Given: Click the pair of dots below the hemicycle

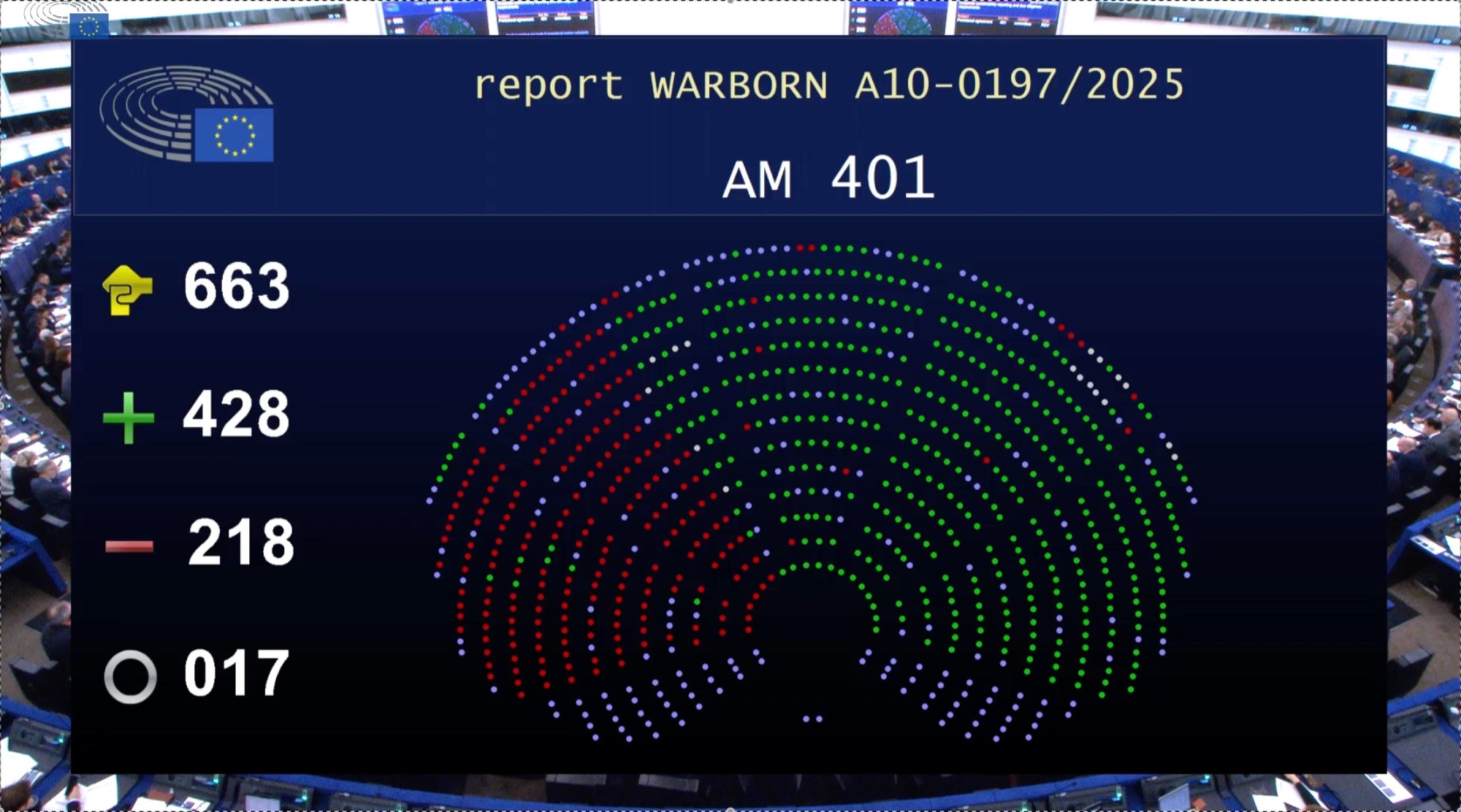Looking at the screenshot, I should click(812, 719).
